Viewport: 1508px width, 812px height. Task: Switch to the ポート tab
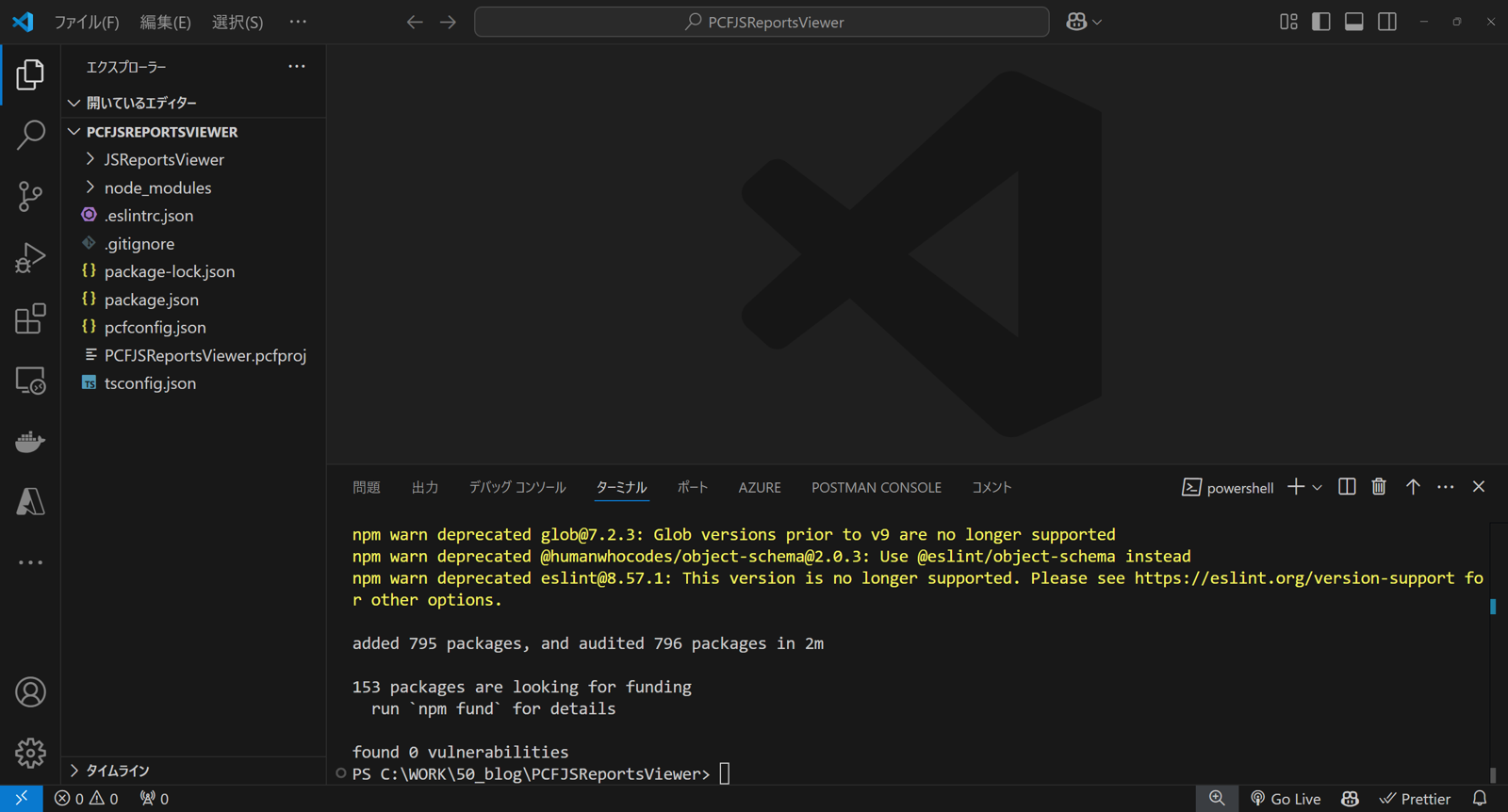(x=693, y=487)
